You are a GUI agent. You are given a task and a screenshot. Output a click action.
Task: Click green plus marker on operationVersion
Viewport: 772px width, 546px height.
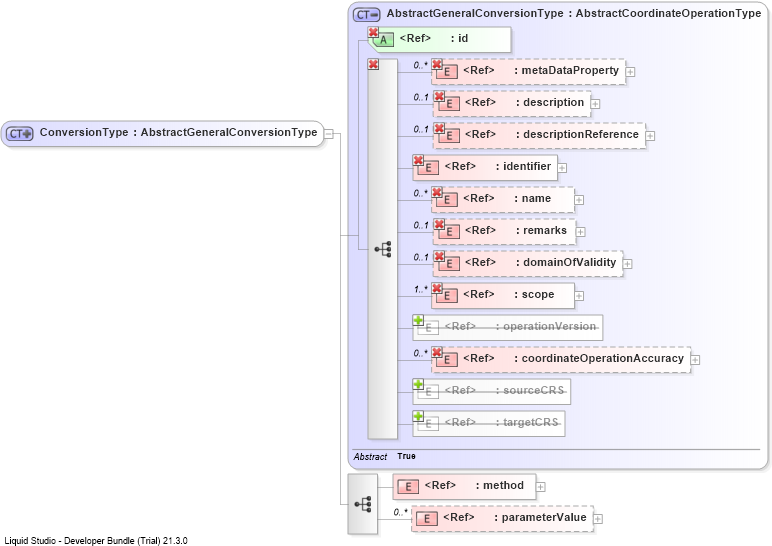coord(418,321)
